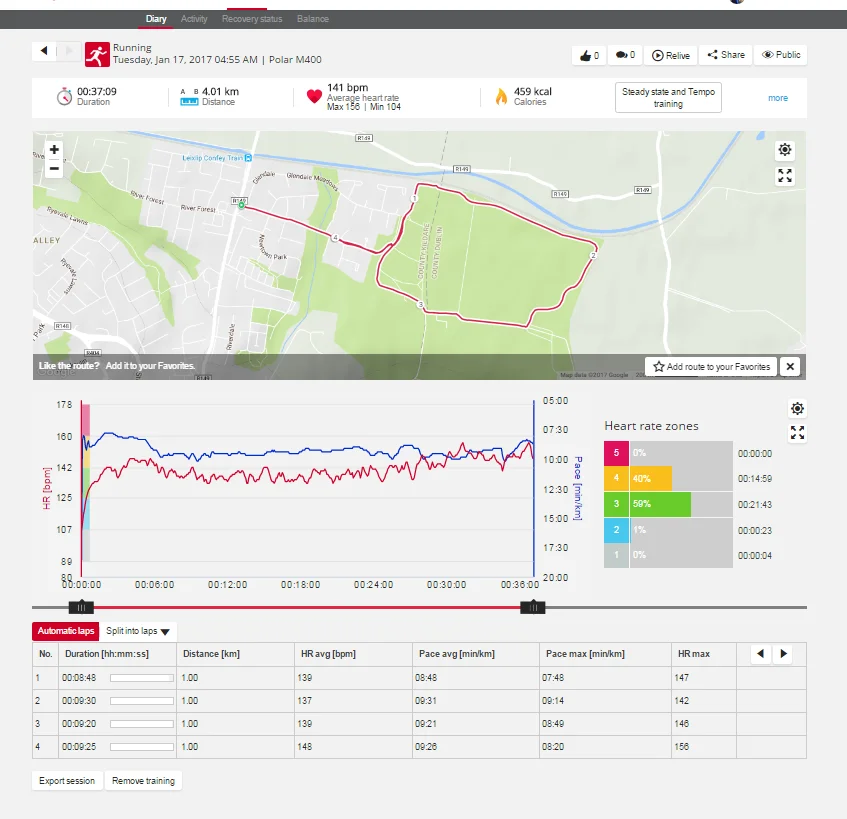Screen dimensions: 847x819
Task: Zoom out on the route map
Action: tap(54, 169)
